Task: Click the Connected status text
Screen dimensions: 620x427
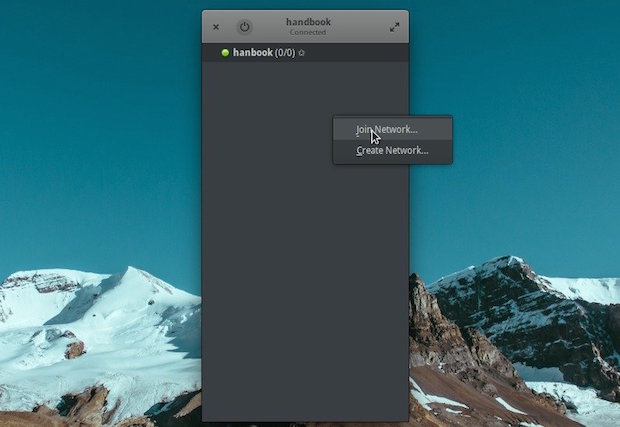Action: click(308, 32)
